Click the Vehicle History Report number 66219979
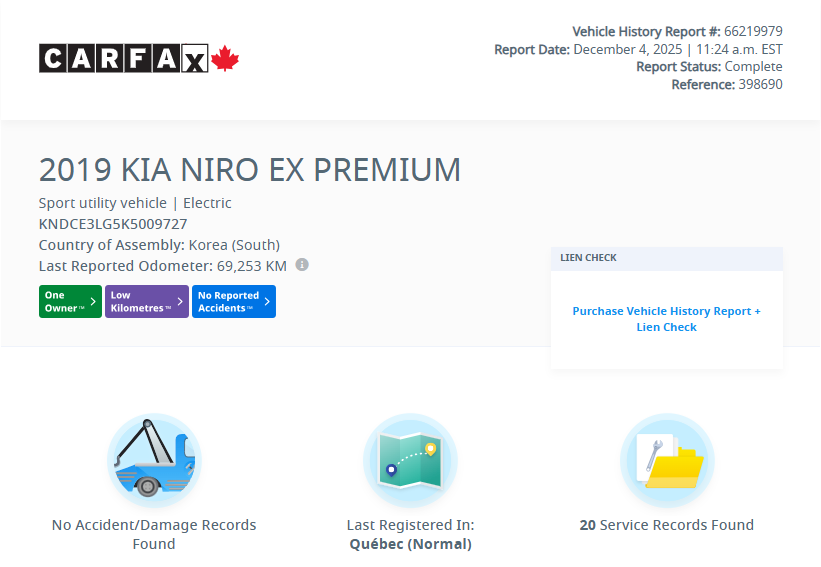821x567 pixels. click(753, 32)
